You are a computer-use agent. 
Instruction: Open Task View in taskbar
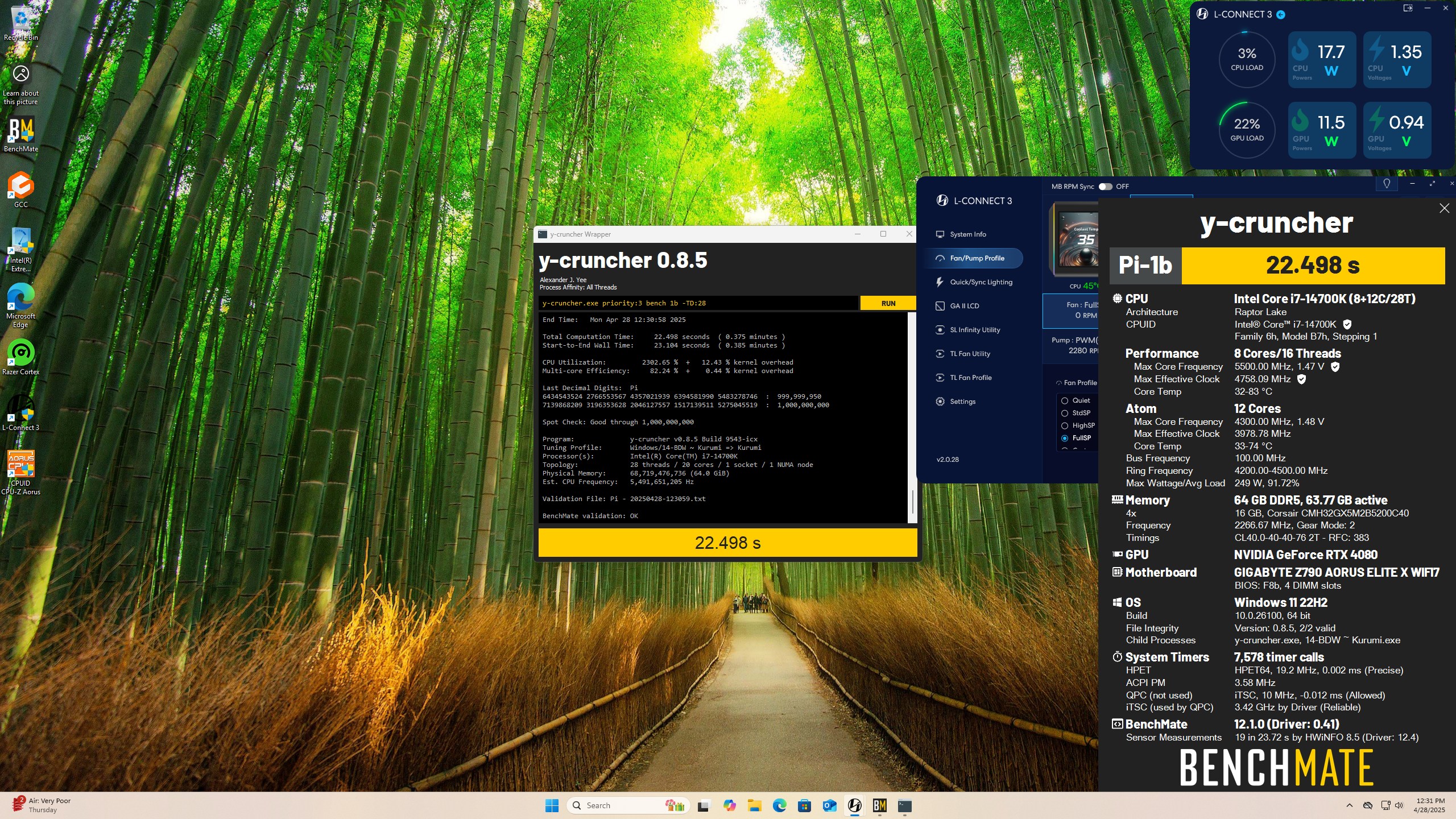tap(704, 805)
